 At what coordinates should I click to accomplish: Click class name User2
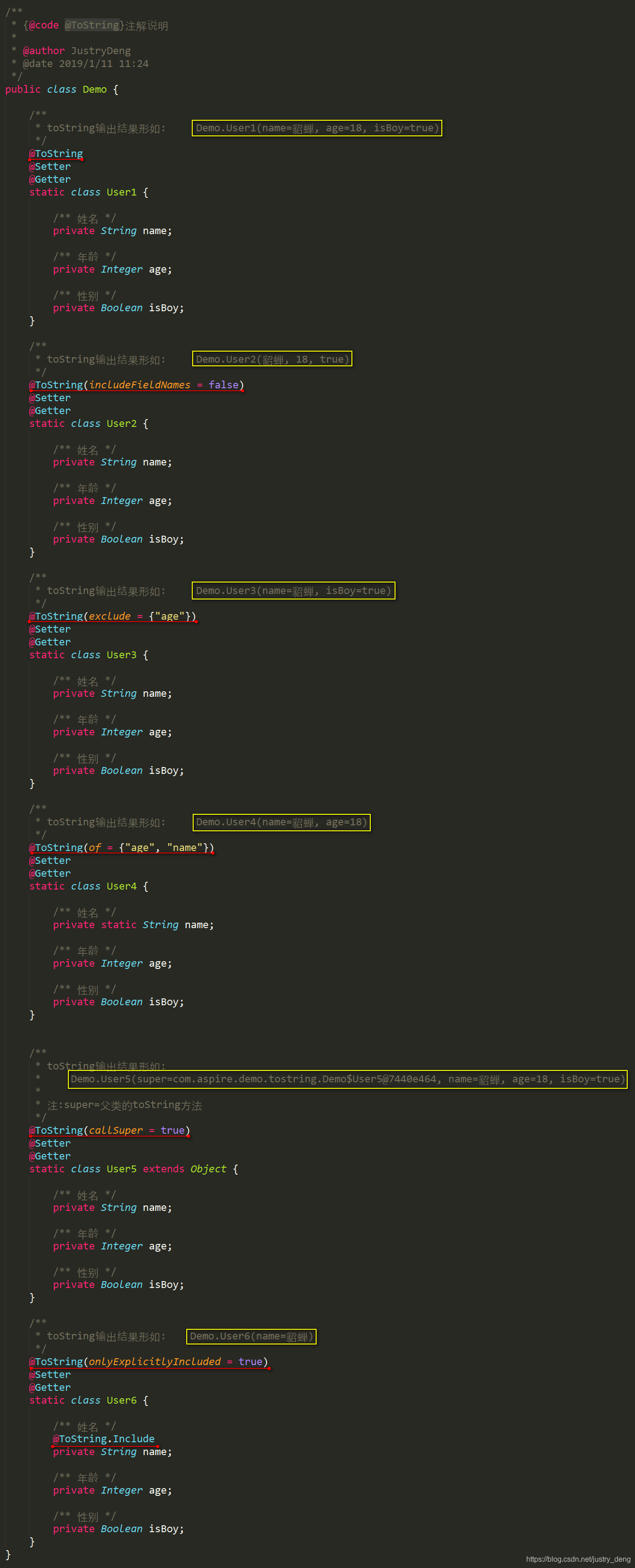point(122,424)
